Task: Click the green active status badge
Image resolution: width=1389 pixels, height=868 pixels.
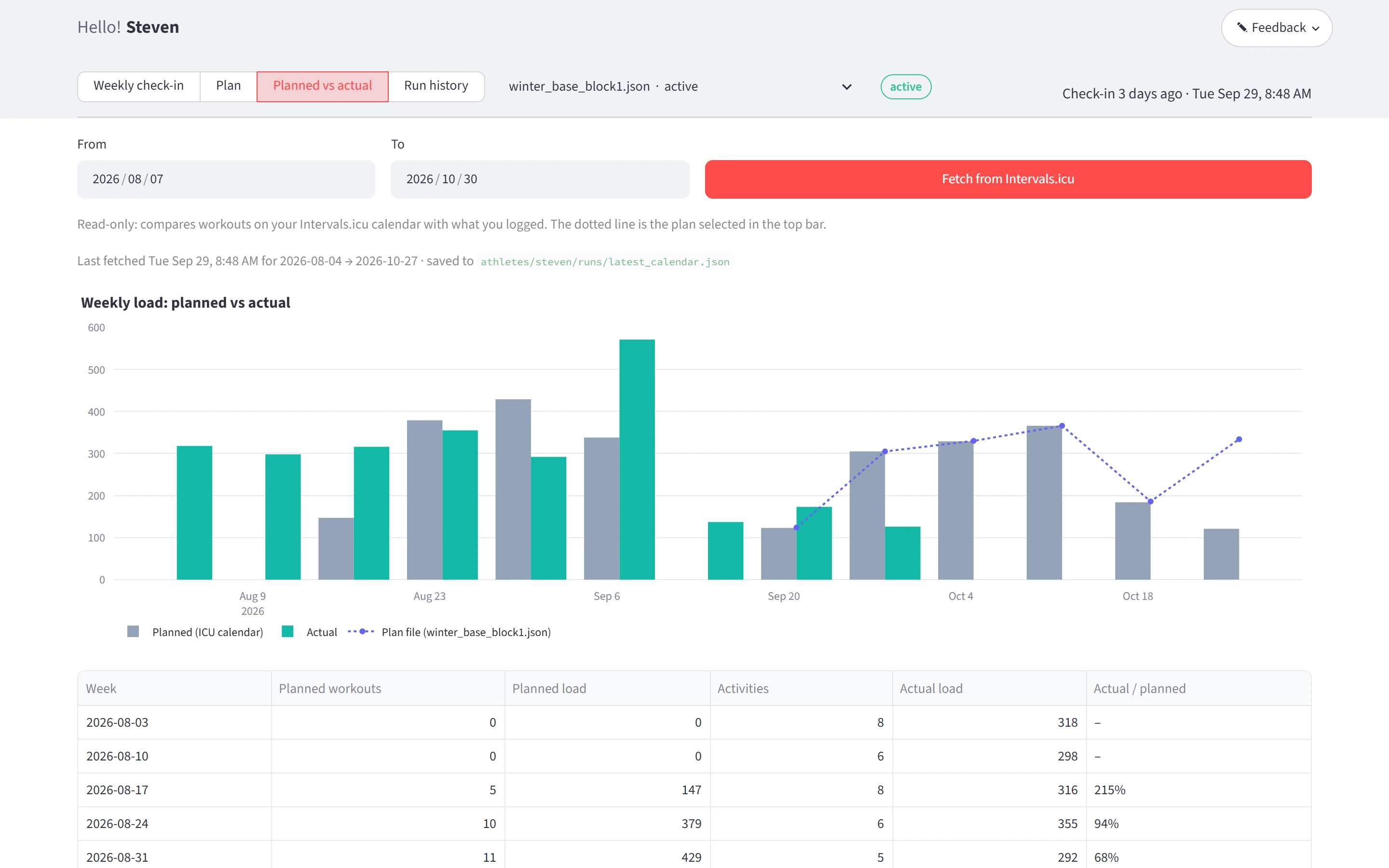Action: (x=905, y=87)
